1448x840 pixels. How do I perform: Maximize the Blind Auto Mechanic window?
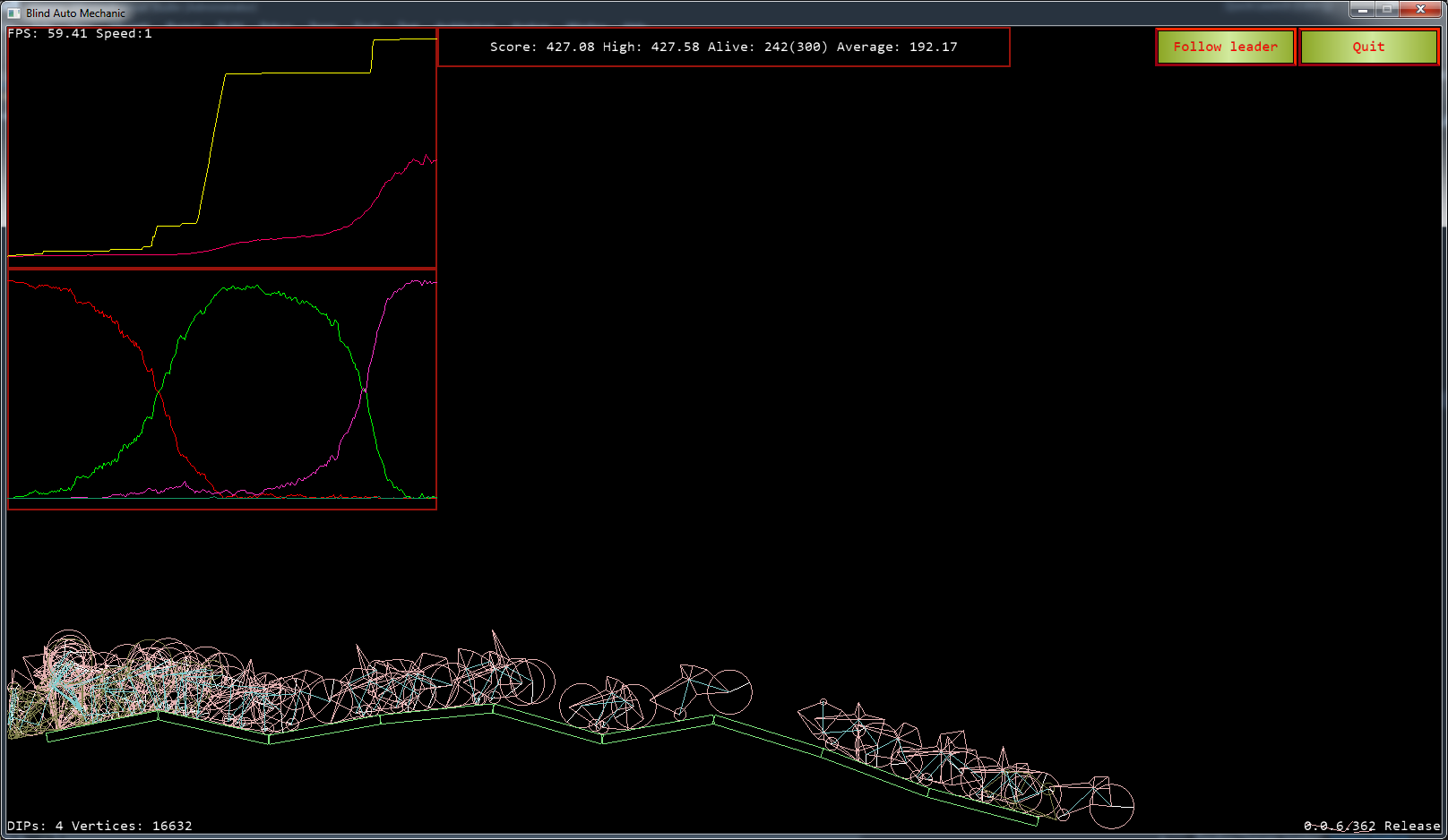(x=1387, y=10)
